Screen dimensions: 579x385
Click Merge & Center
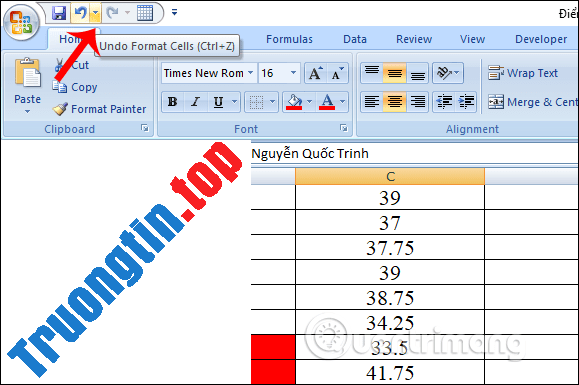(532, 102)
